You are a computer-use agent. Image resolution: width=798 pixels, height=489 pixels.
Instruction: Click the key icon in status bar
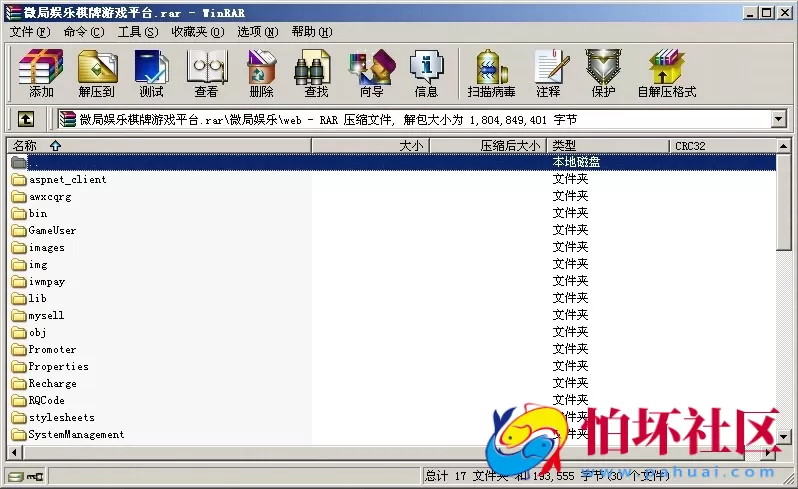tap(35, 477)
